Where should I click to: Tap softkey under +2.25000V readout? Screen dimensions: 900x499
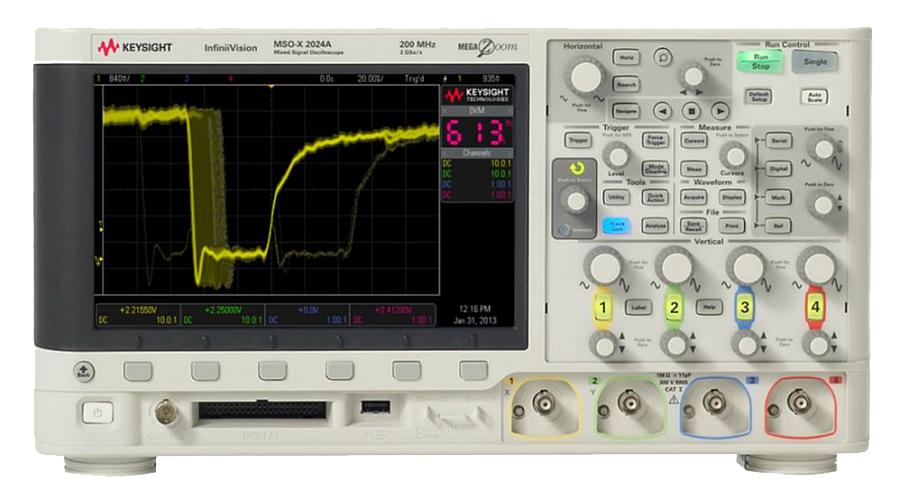coord(205,372)
